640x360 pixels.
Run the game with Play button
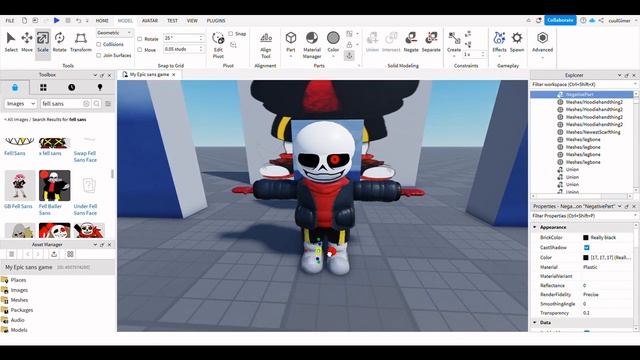[x=57, y=20]
